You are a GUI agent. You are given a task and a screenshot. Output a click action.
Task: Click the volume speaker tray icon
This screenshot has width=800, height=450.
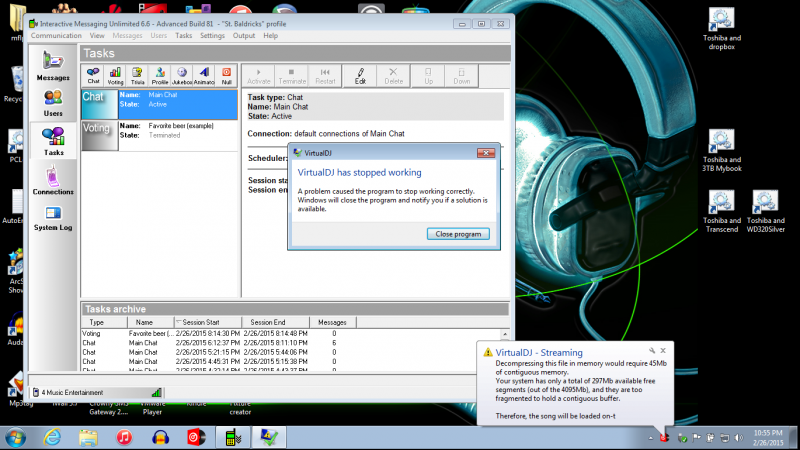coord(739,438)
